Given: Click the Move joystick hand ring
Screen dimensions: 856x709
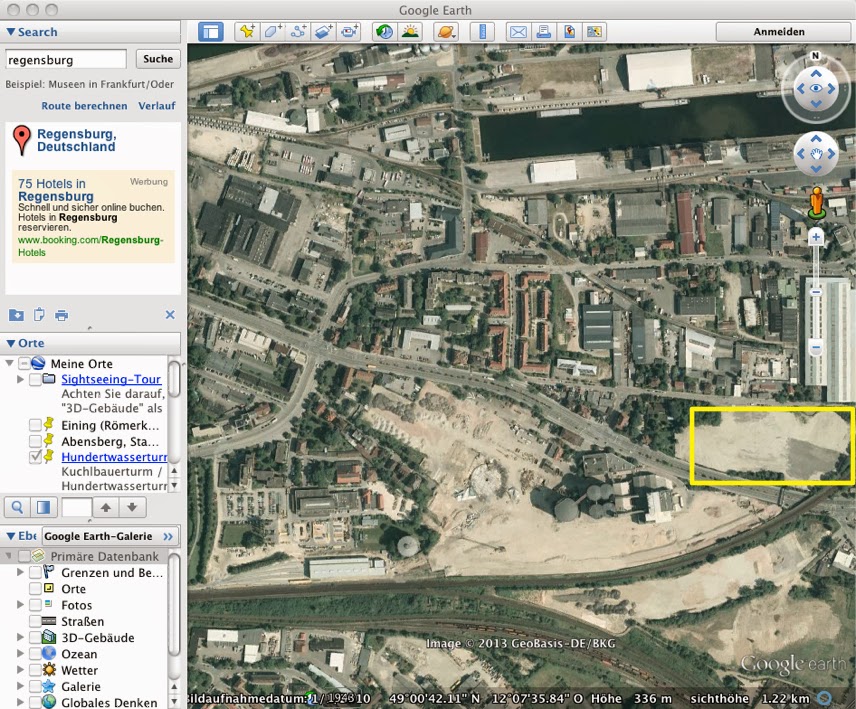Looking at the screenshot, I should point(816,154).
